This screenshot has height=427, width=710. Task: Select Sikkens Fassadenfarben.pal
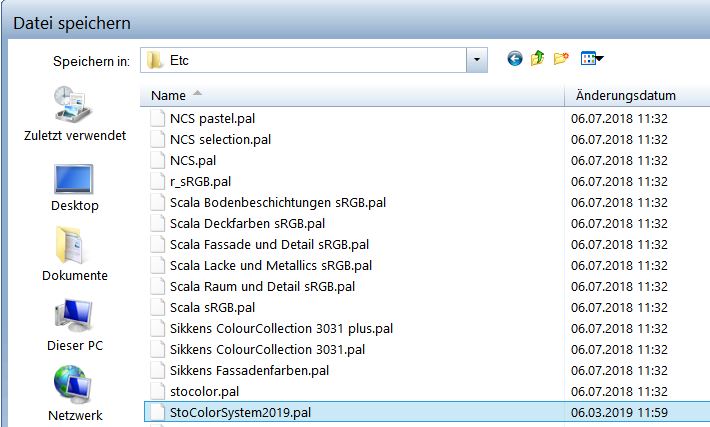click(249, 370)
